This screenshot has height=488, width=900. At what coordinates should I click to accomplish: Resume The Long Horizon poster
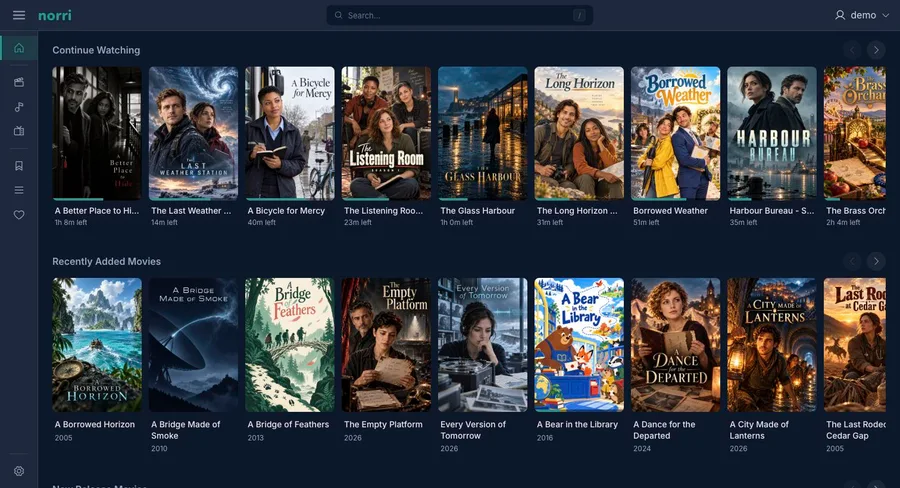tap(579, 133)
